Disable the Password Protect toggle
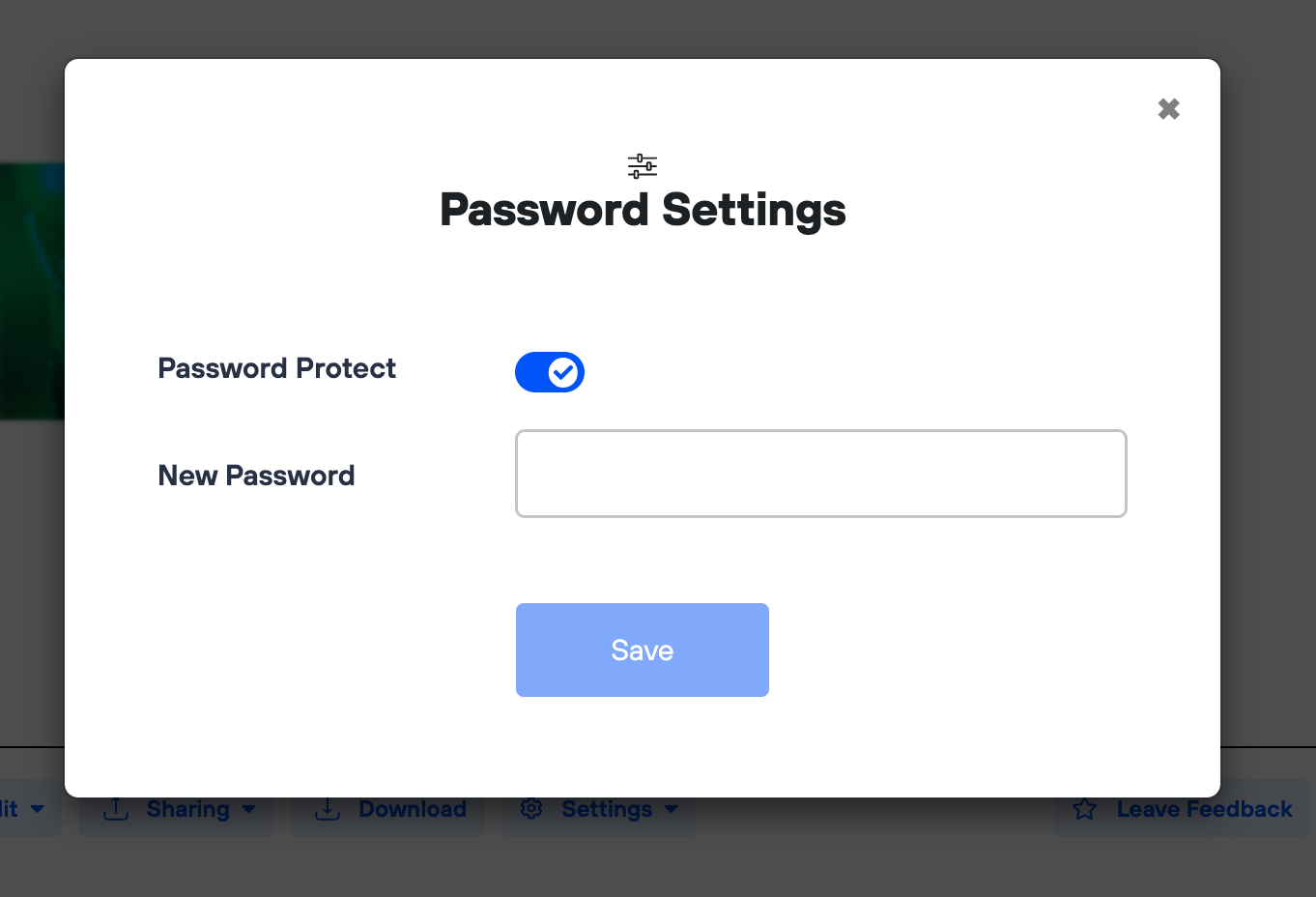 coord(550,372)
